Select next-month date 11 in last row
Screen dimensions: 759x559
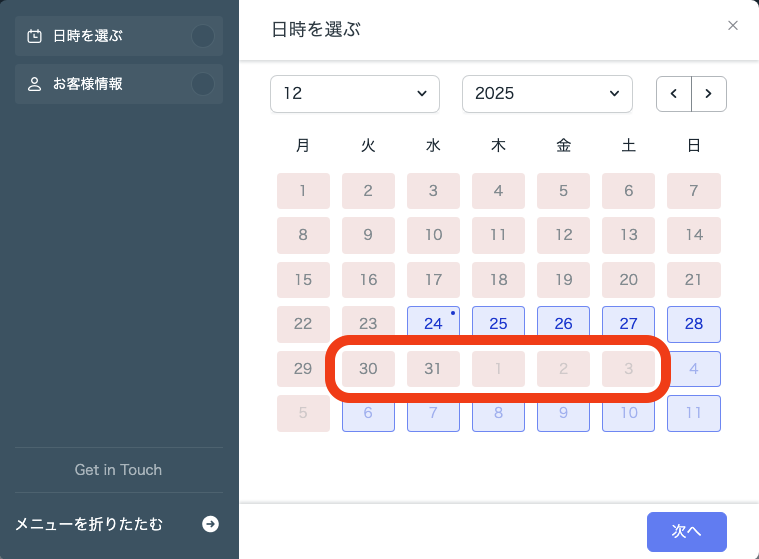pos(693,413)
